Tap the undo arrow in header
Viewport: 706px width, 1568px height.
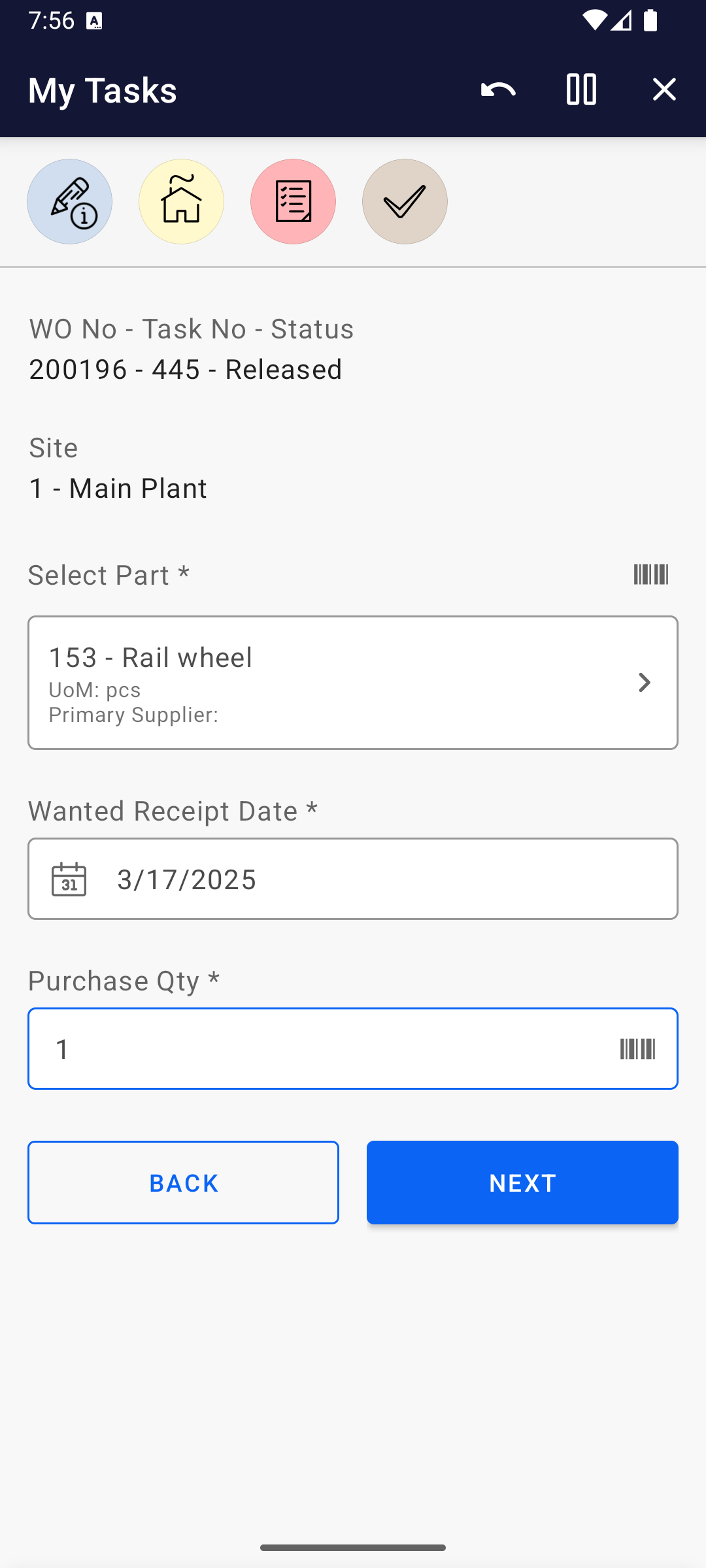pos(498,90)
